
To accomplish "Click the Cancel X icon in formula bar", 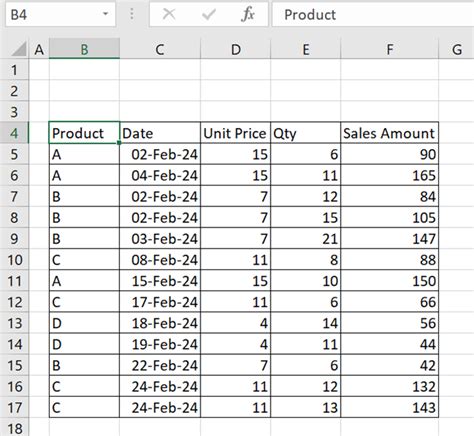I will point(169,14).
